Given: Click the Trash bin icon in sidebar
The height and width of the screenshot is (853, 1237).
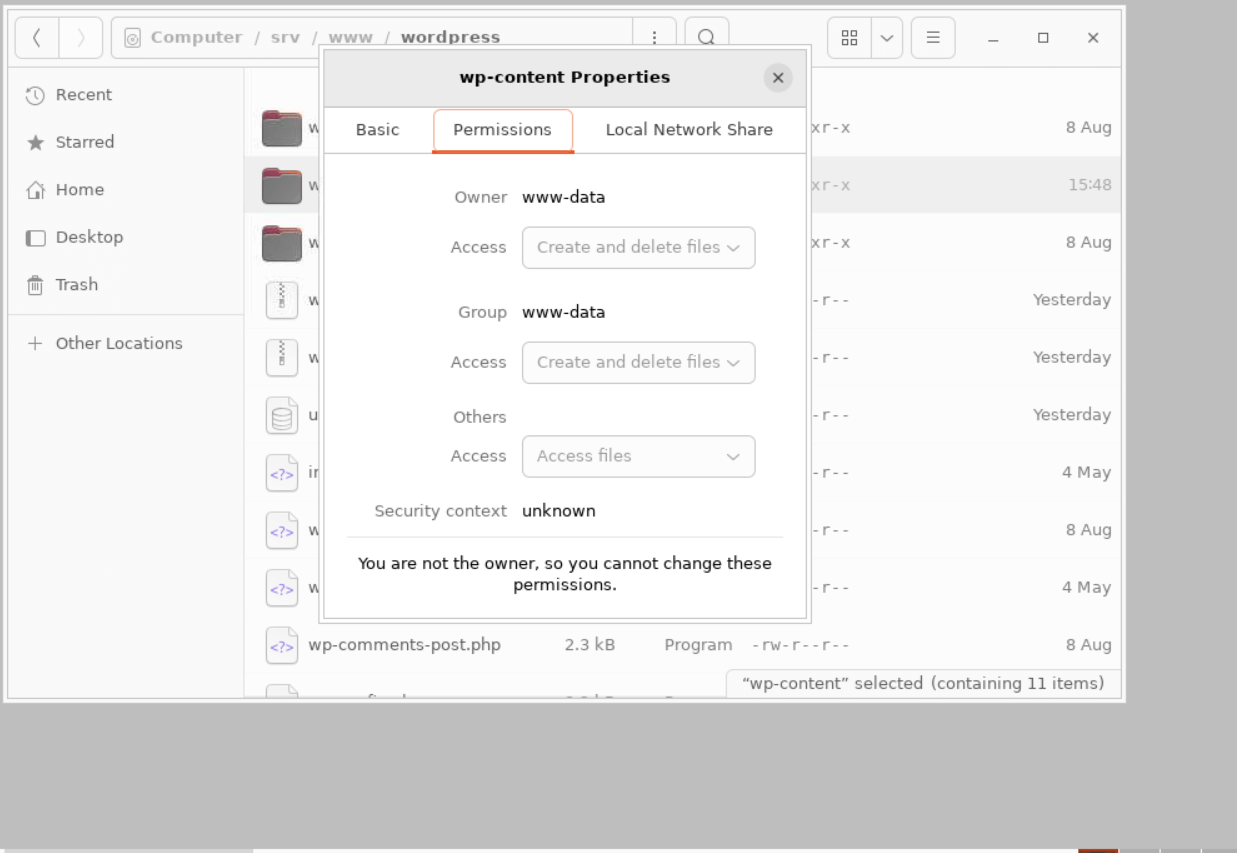Looking at the screenshot, I should coord(36,285).
